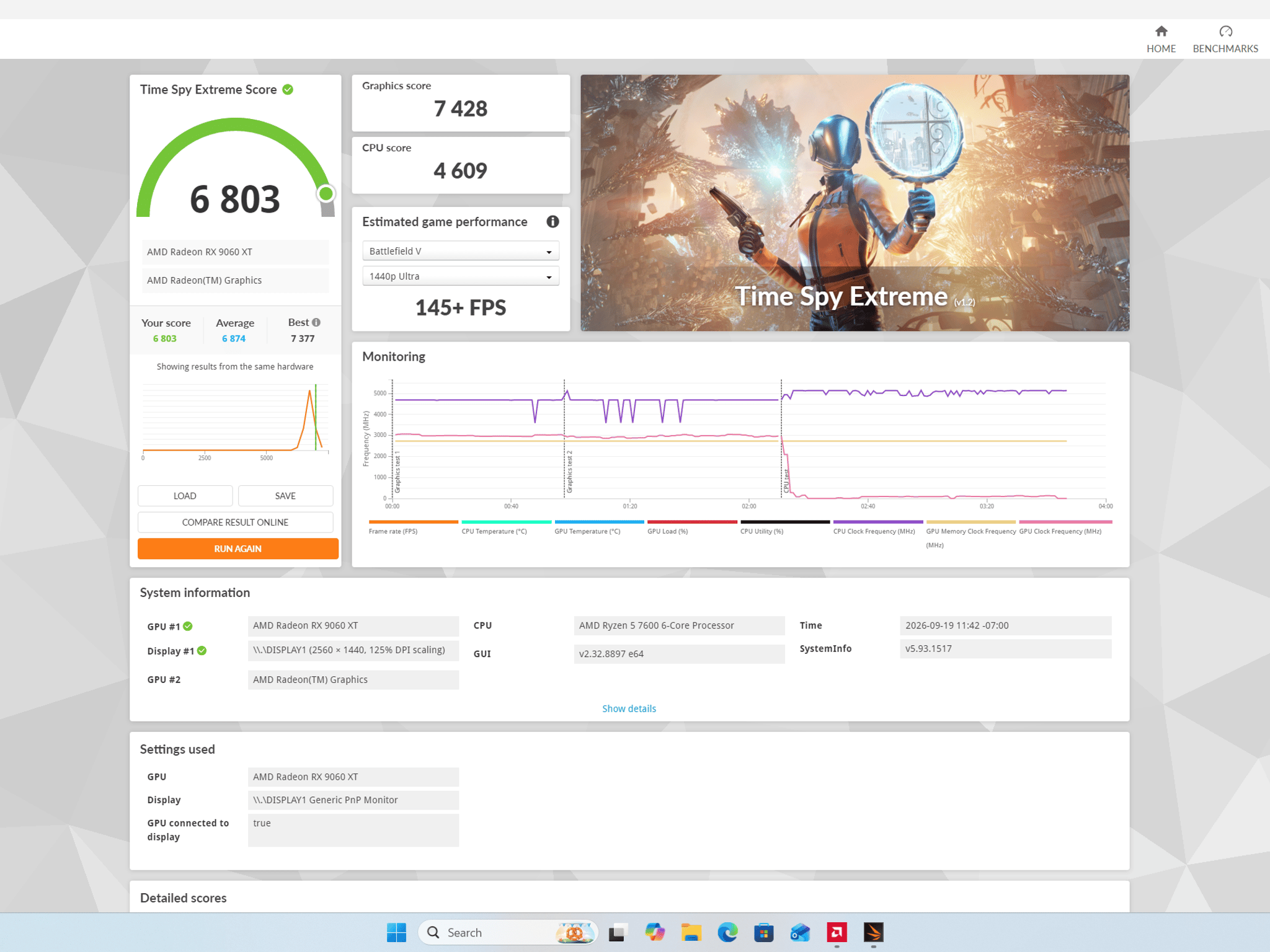Click AMD Radeon RX 9060 XT under score gauge
Image resolution: width=1270 pixels, height=952 pixels.
click(x=235, y=252)
